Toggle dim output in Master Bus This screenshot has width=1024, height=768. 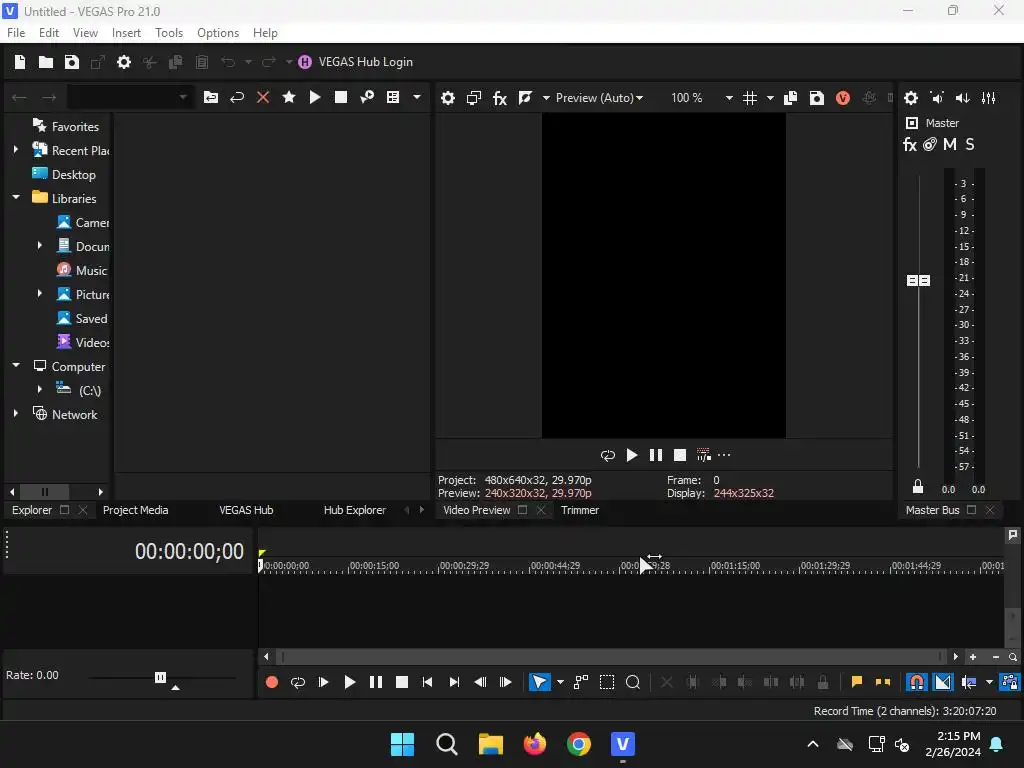[x=963, y=98]
